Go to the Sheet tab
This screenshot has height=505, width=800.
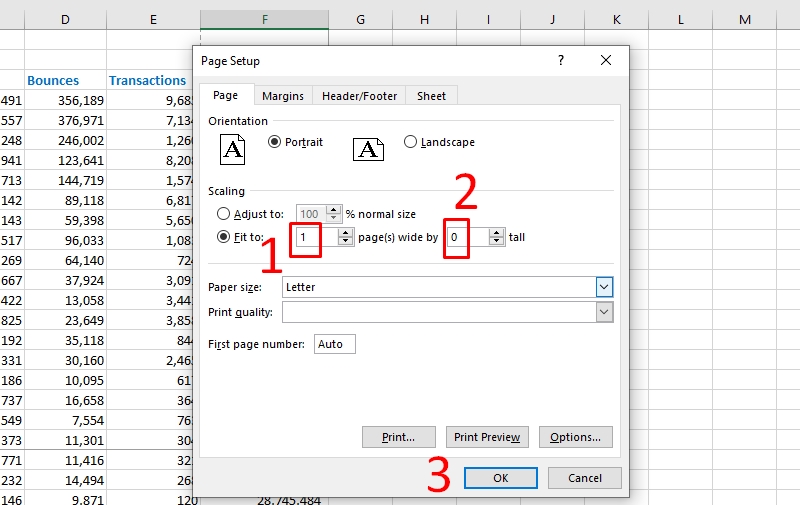coord(432,96)
